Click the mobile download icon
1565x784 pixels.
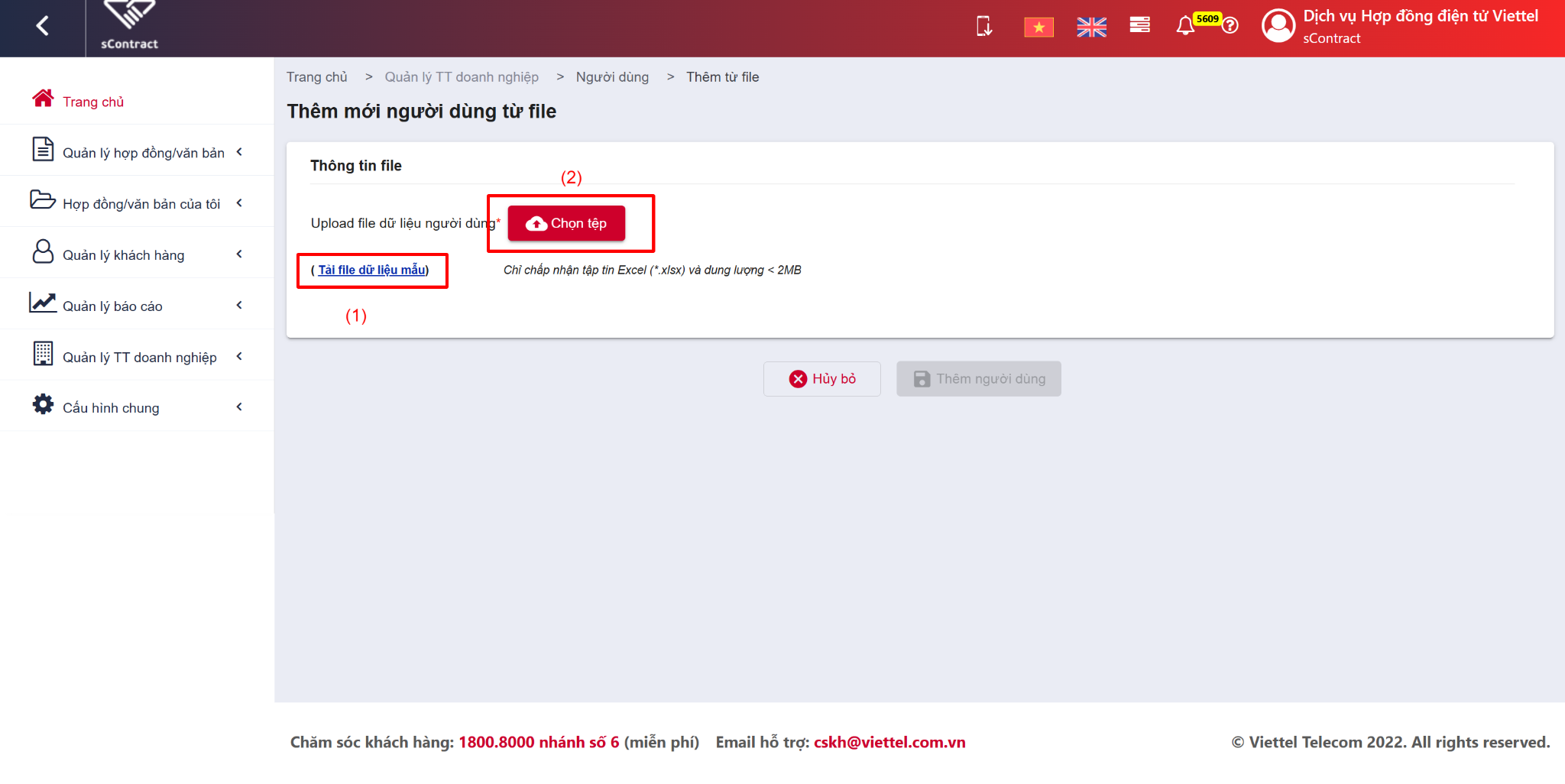coord(984,27)
